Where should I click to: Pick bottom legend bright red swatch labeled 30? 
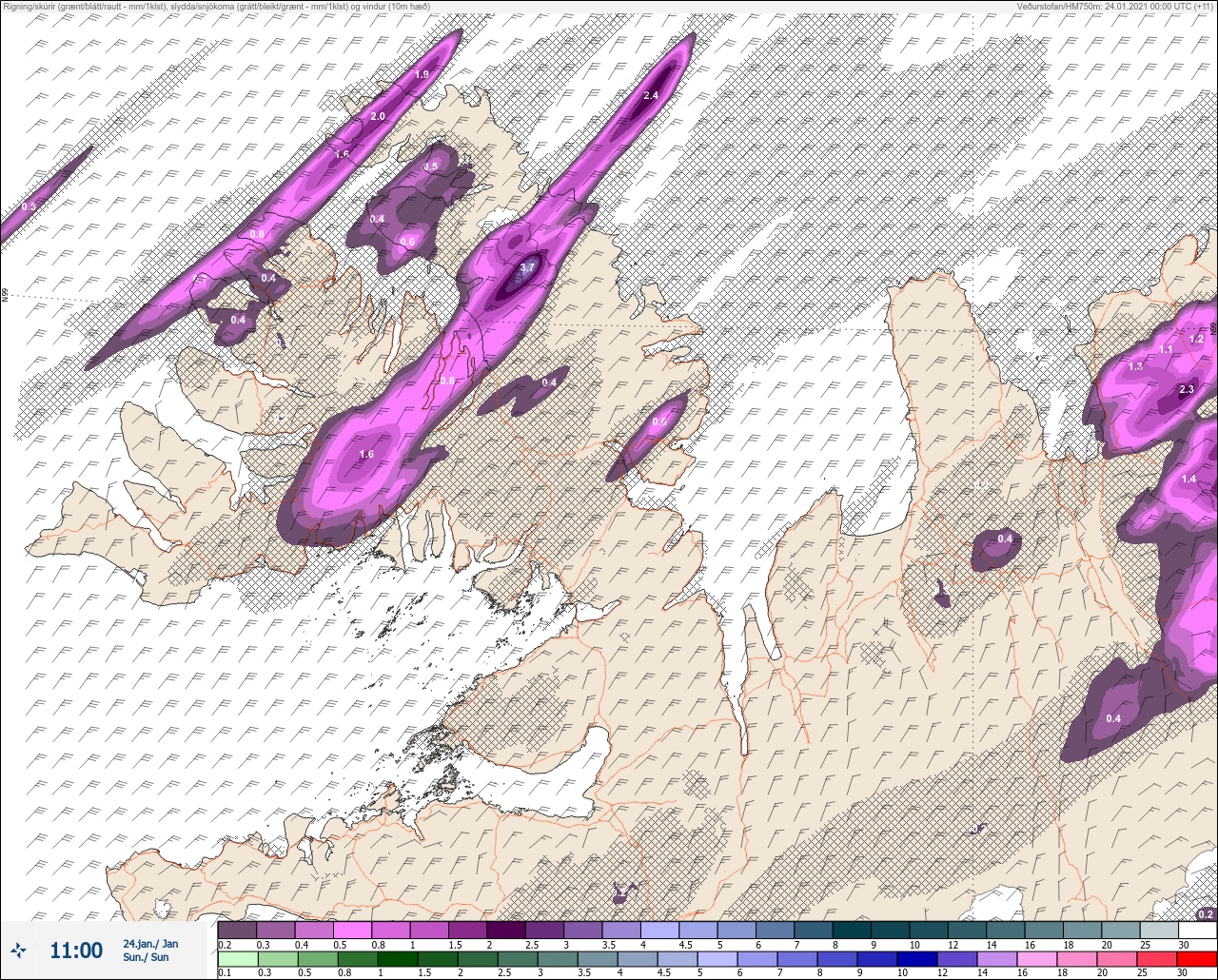coord(1197,958)
